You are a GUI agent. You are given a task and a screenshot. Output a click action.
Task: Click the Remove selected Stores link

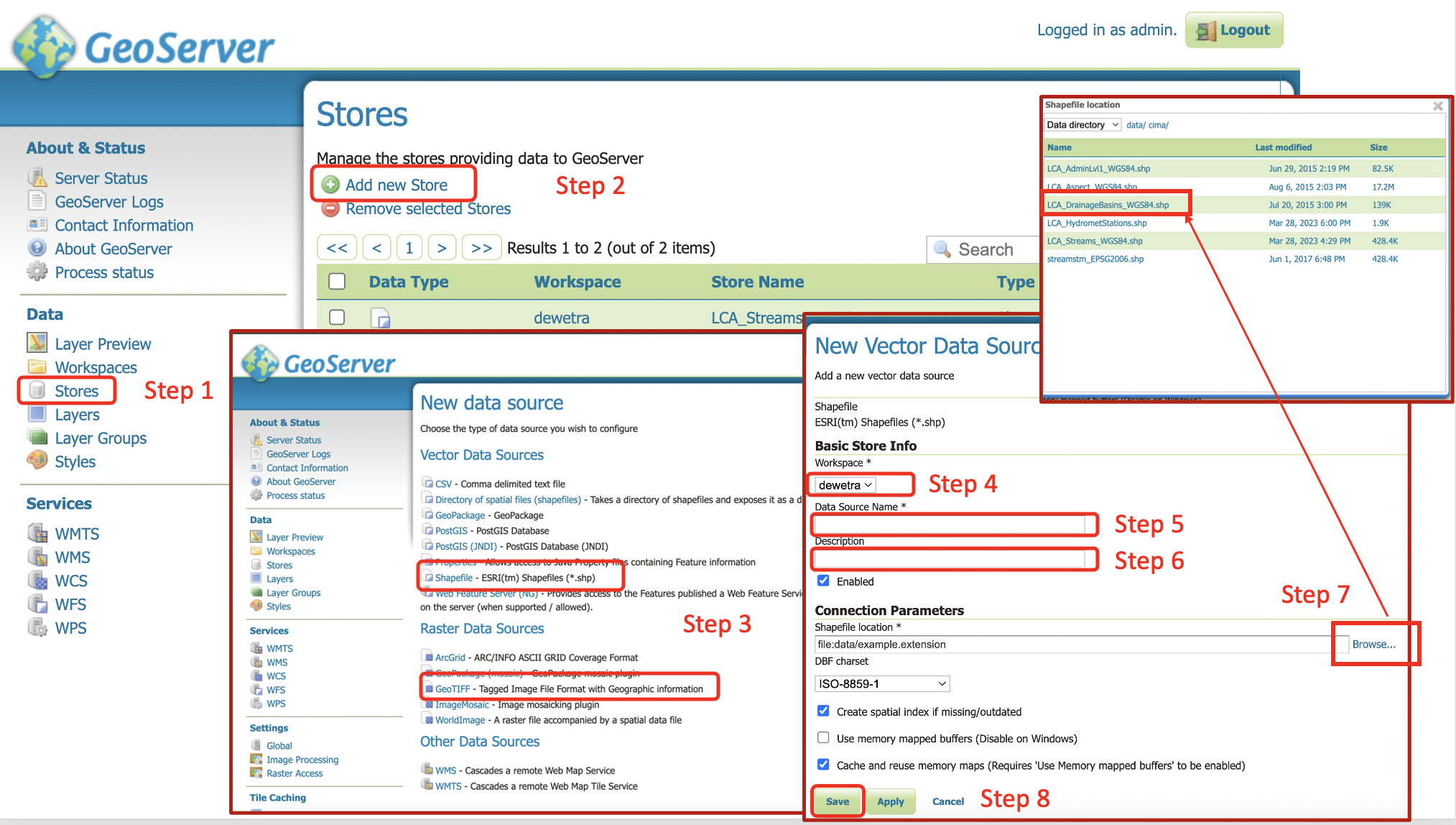click(428, 208)
